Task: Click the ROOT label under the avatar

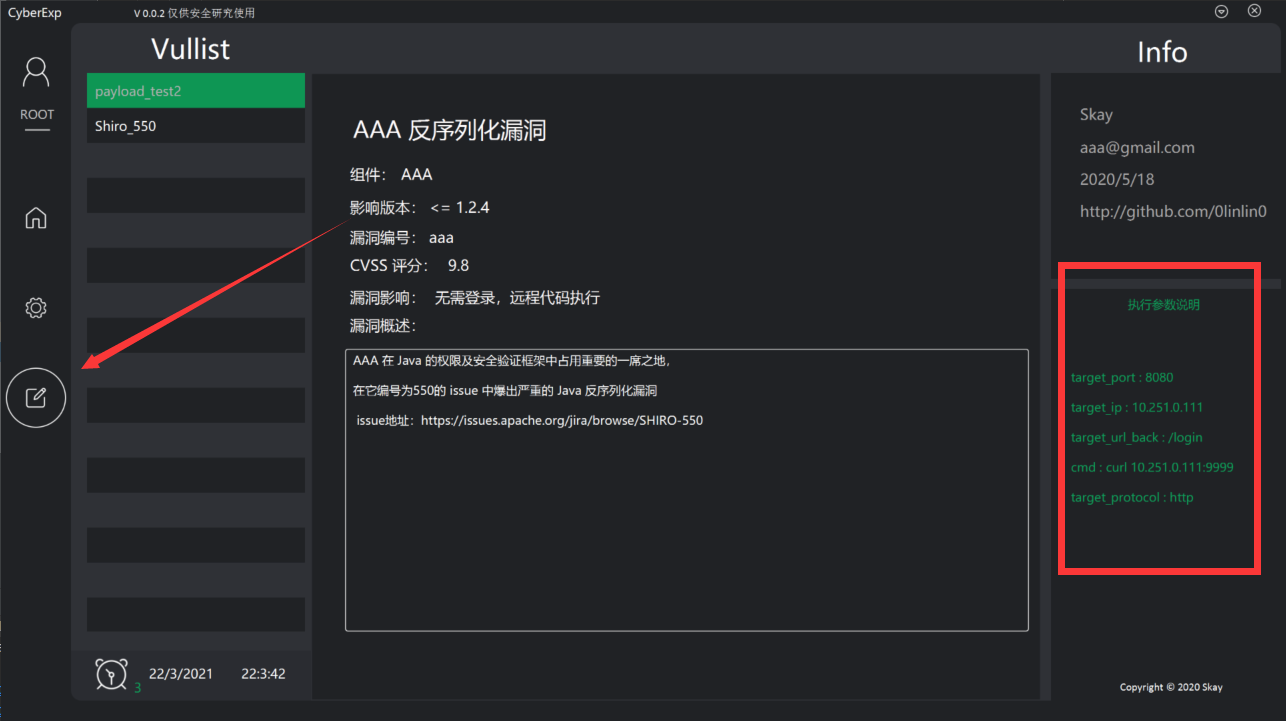Action: pos(37,114)
